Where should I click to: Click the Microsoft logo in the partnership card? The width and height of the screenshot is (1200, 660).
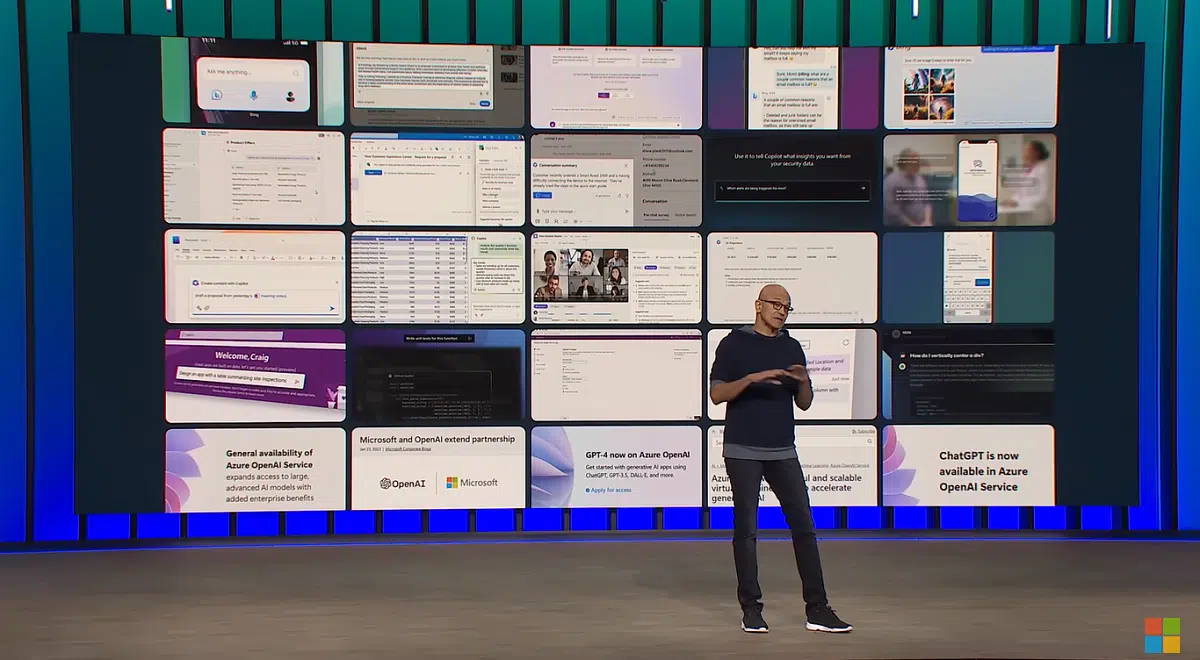click(471, 483)
